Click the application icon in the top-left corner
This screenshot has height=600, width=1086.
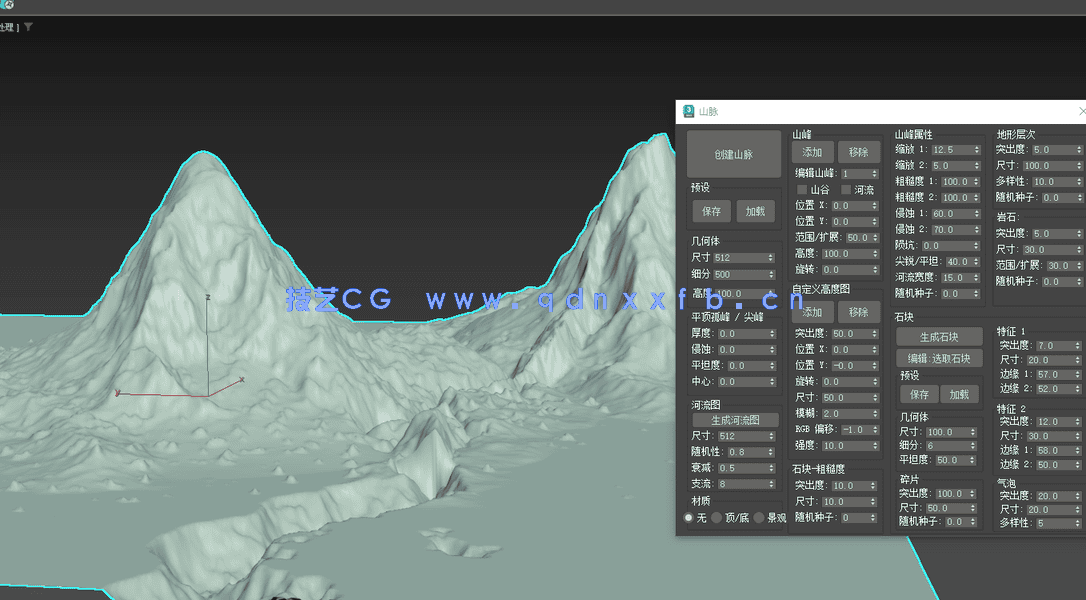(x=9, y=7)
